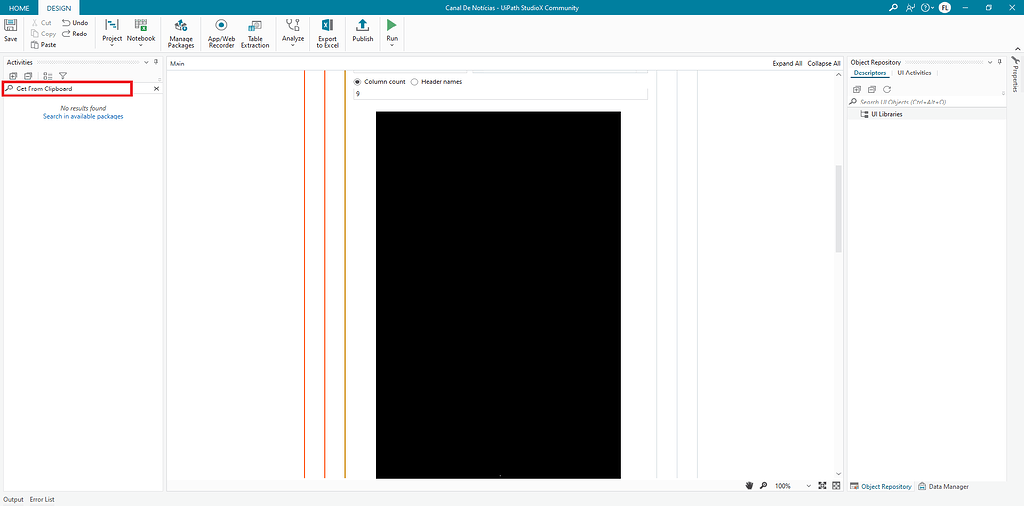The height and width of the screenshot is (506, 1024).
Task: Open the 100% zoom dropdown
Action: tap(808, 486)
